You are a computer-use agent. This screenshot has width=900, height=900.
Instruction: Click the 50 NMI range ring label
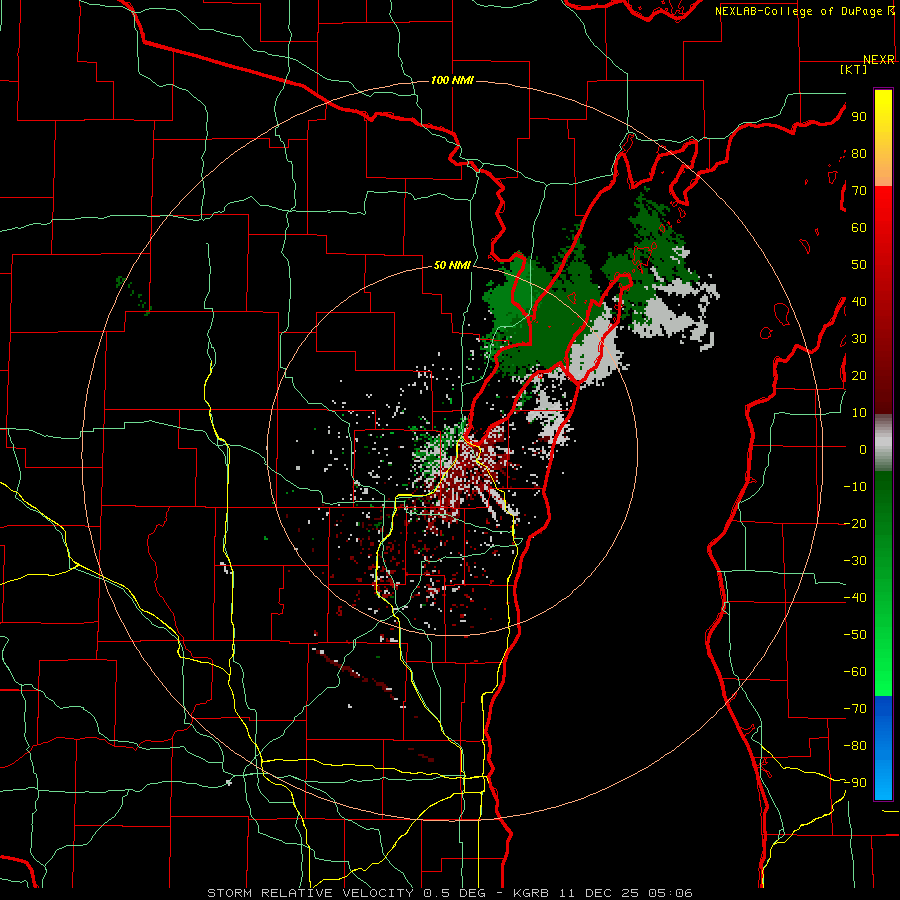point(452,265)
